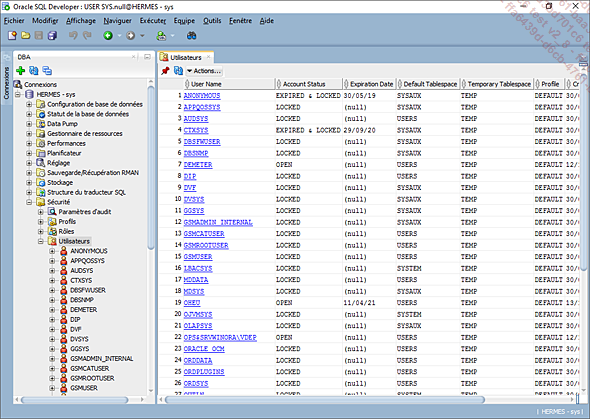Click the Forward navigation arrow icon
Viewport: 590px width, 419px height.
click(x=131, y=35)
